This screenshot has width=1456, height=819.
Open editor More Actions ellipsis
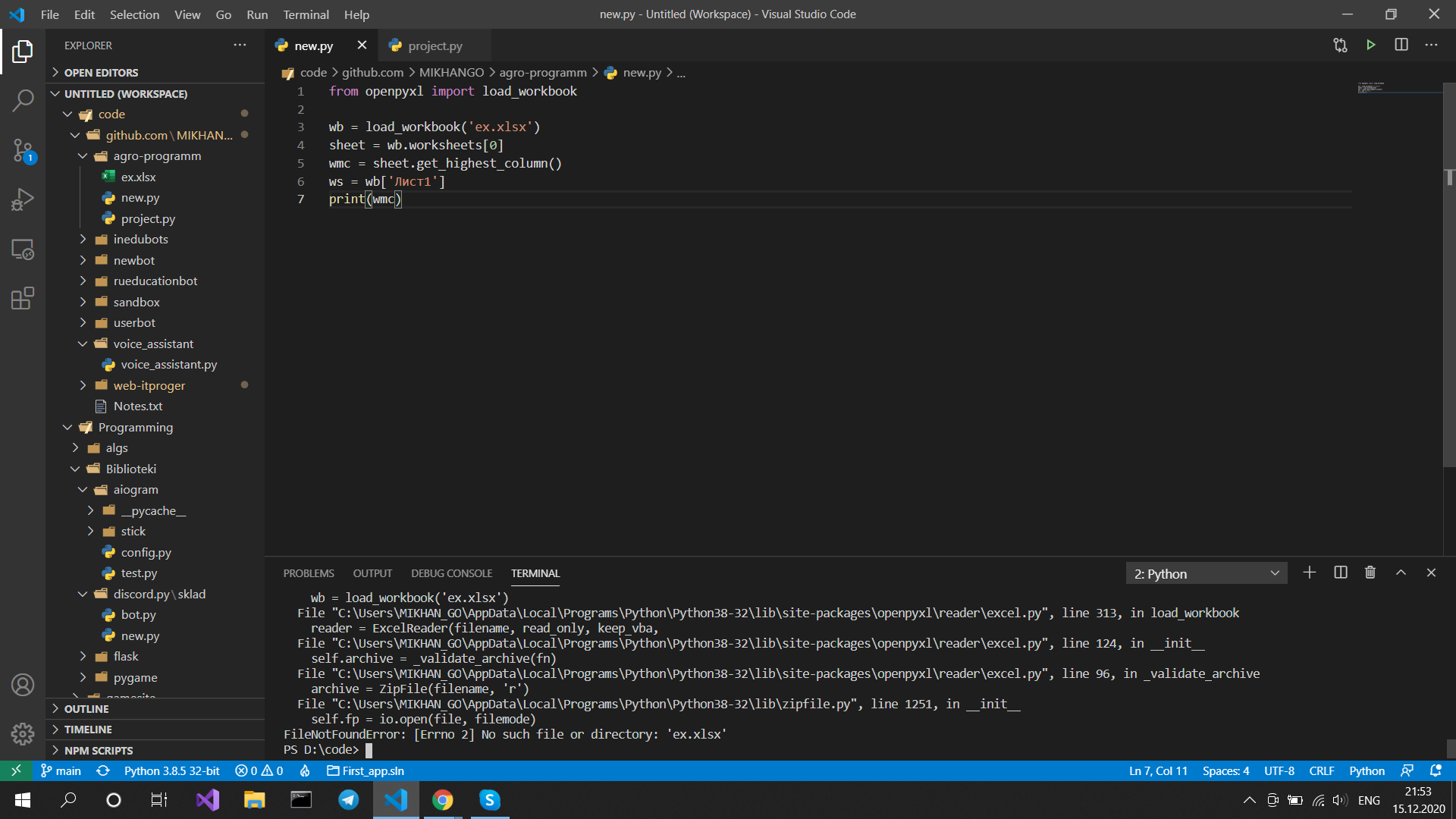(x=1431, y=45)
